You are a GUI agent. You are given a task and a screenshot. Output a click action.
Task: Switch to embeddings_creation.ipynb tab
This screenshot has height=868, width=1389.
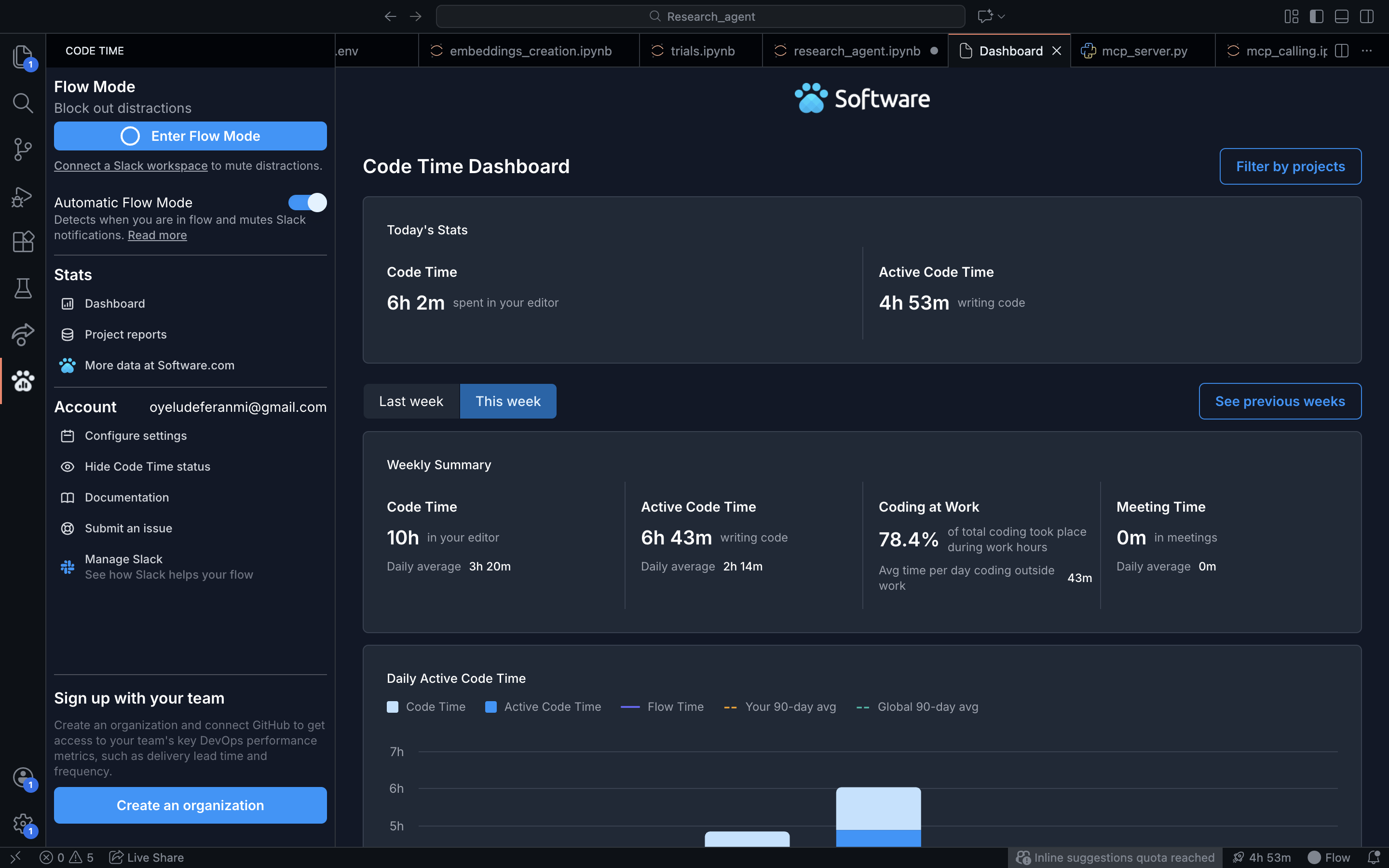pos(529,51)
